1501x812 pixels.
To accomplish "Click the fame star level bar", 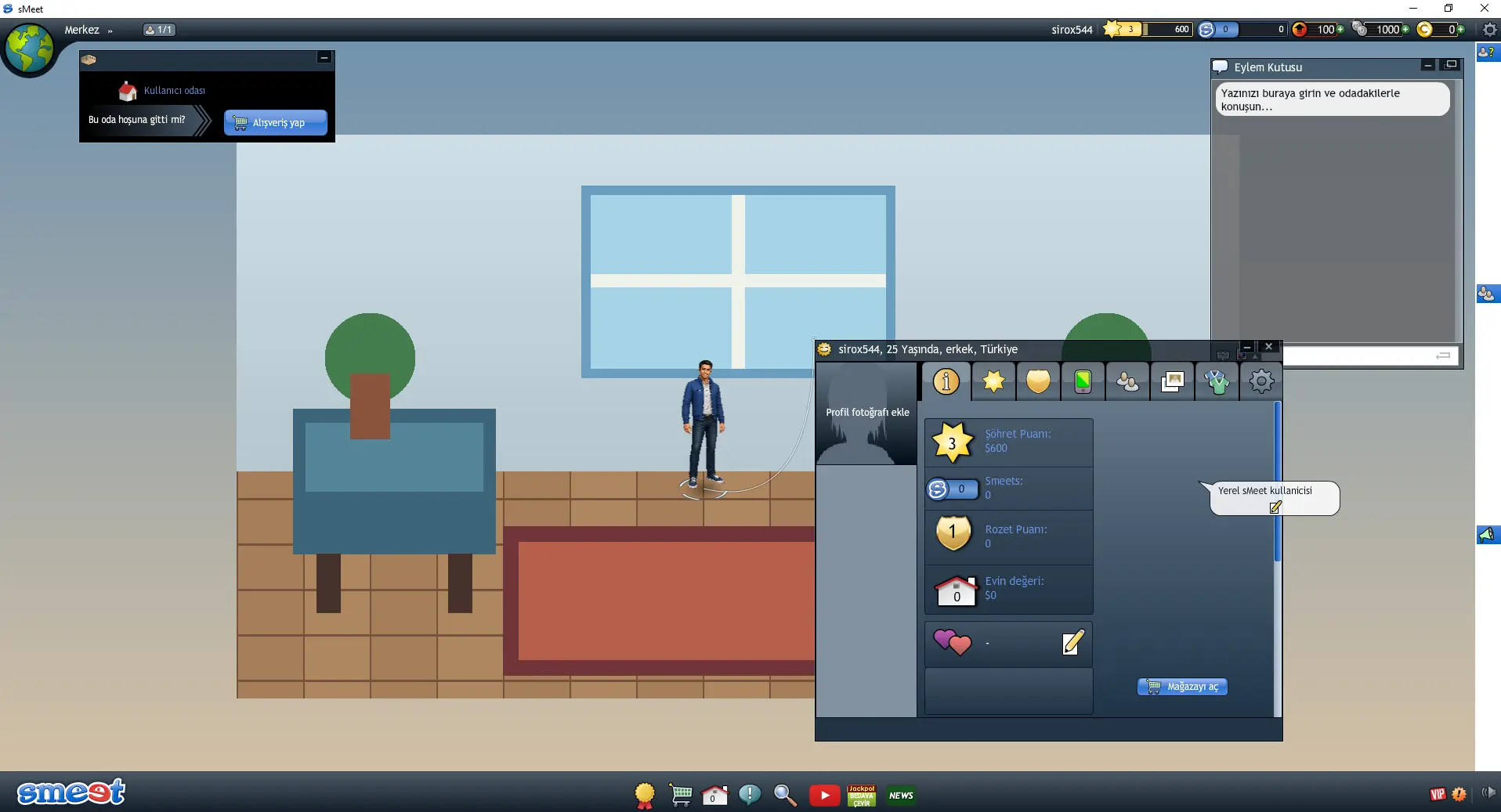I will (x=1147, y=29).
